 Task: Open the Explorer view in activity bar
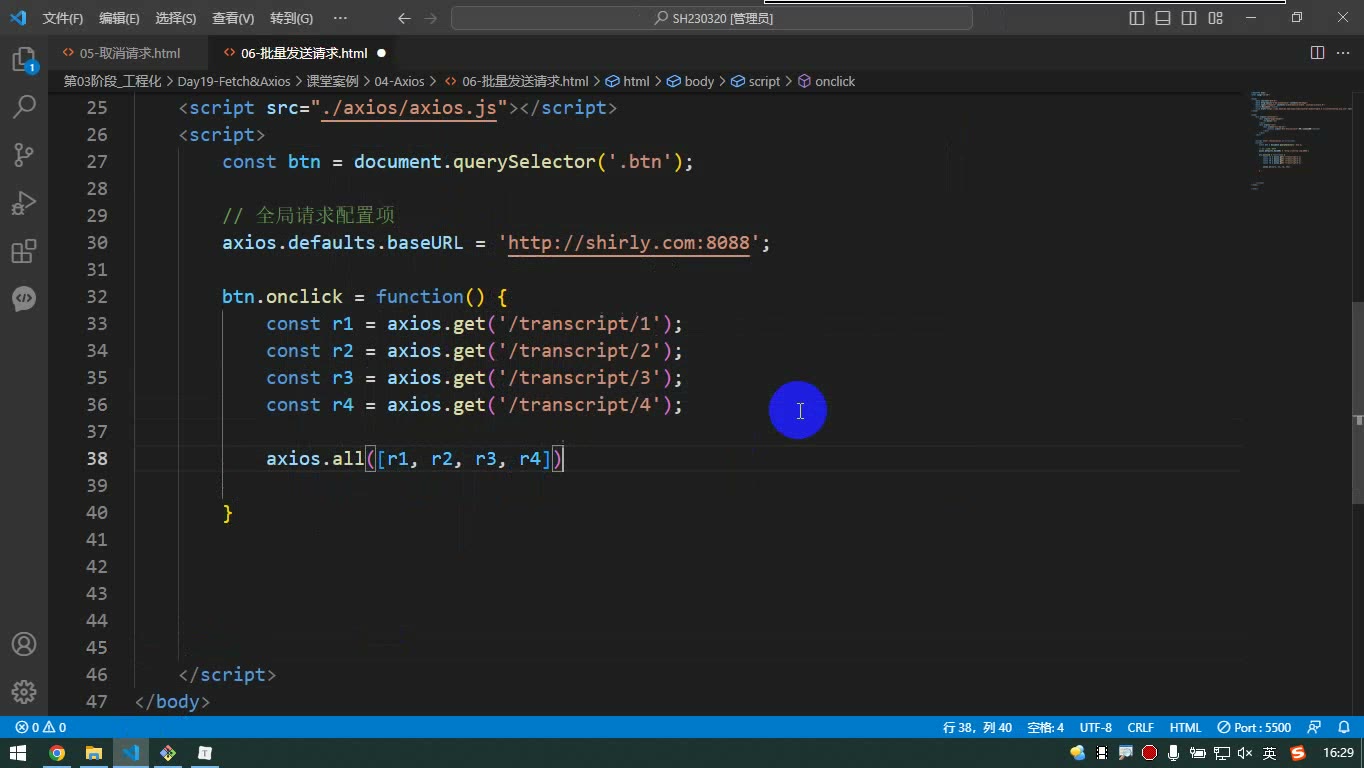click(24, 60)
